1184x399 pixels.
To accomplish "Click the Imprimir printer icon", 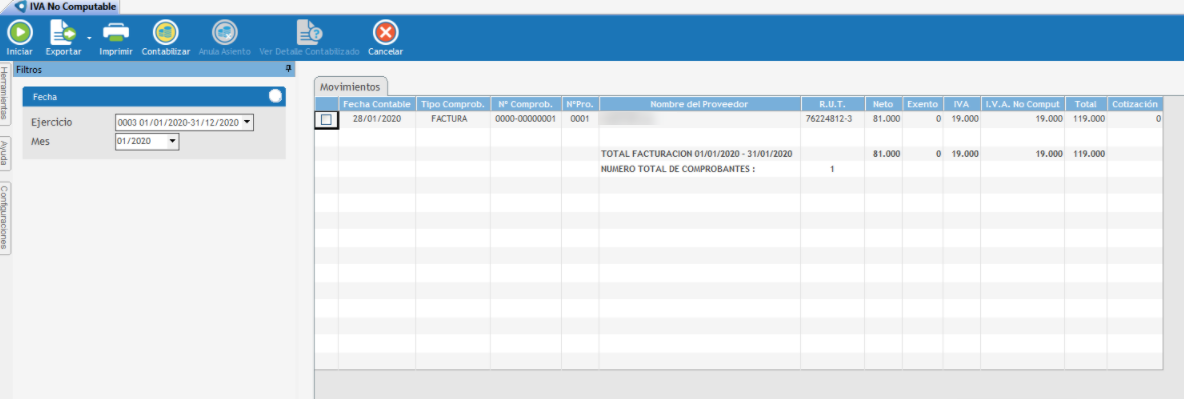I will [x=116, y=32].
